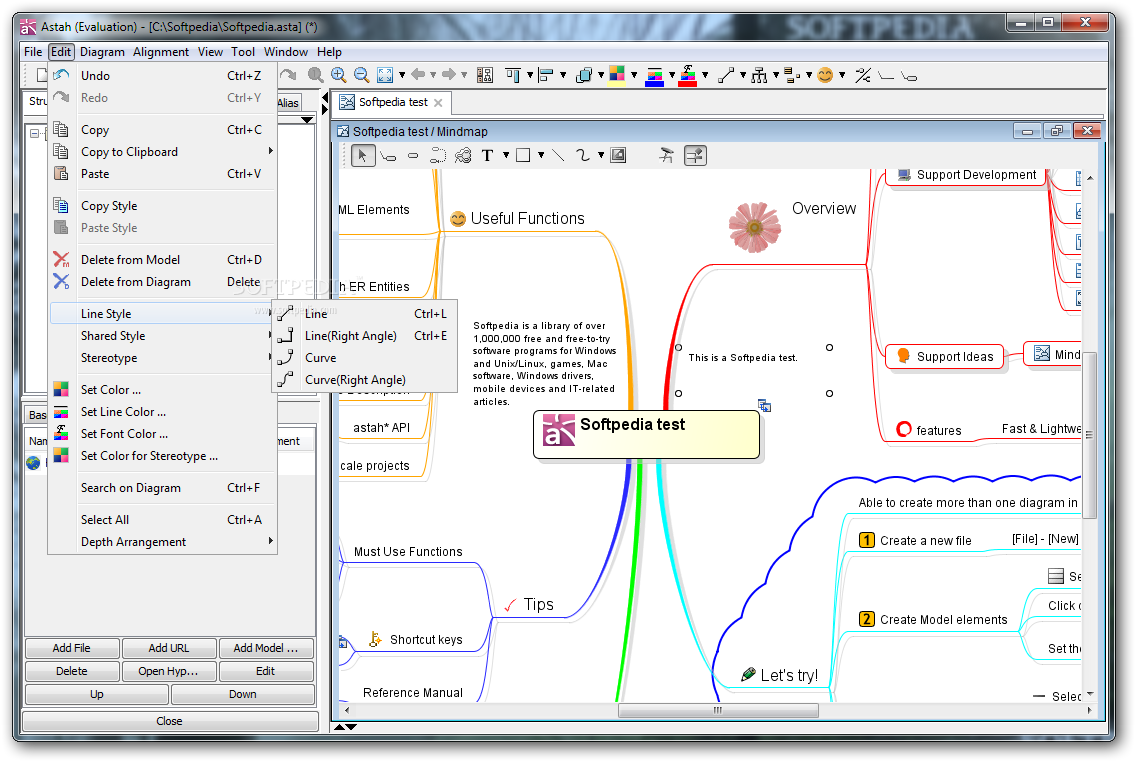Choose Line(Right Angle) from Line Style submenu
Screen dimensions: 1136x762
(364, 336)
